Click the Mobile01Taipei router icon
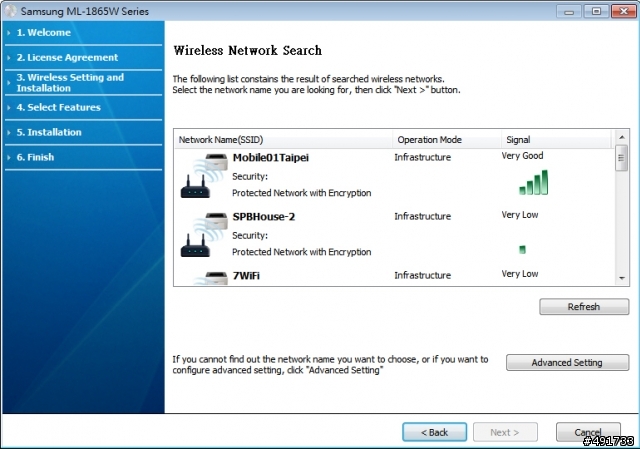This screenshot has height=449, width=640. pos(204,176)
